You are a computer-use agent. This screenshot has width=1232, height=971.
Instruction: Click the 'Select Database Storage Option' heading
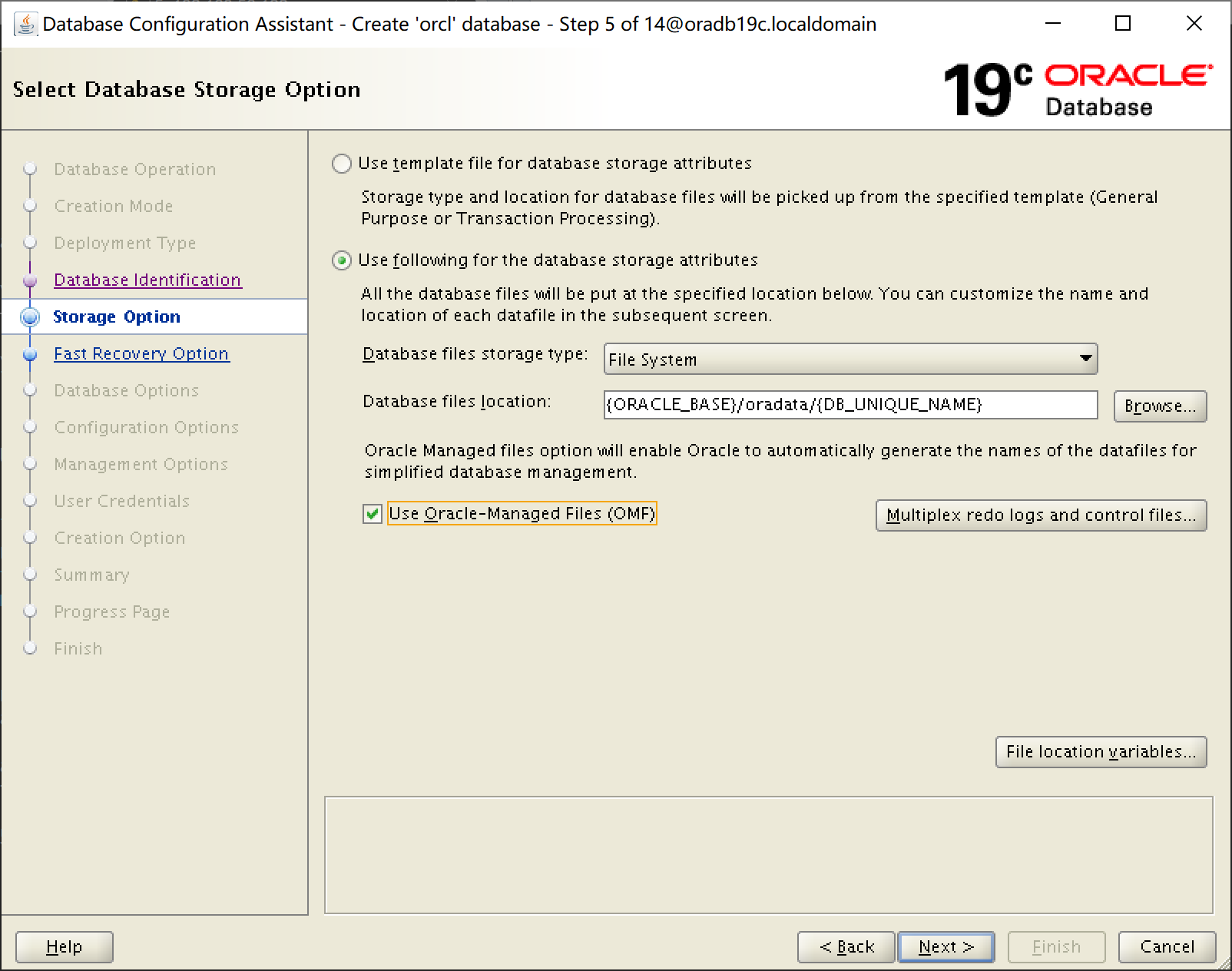[x=187, y=90]
